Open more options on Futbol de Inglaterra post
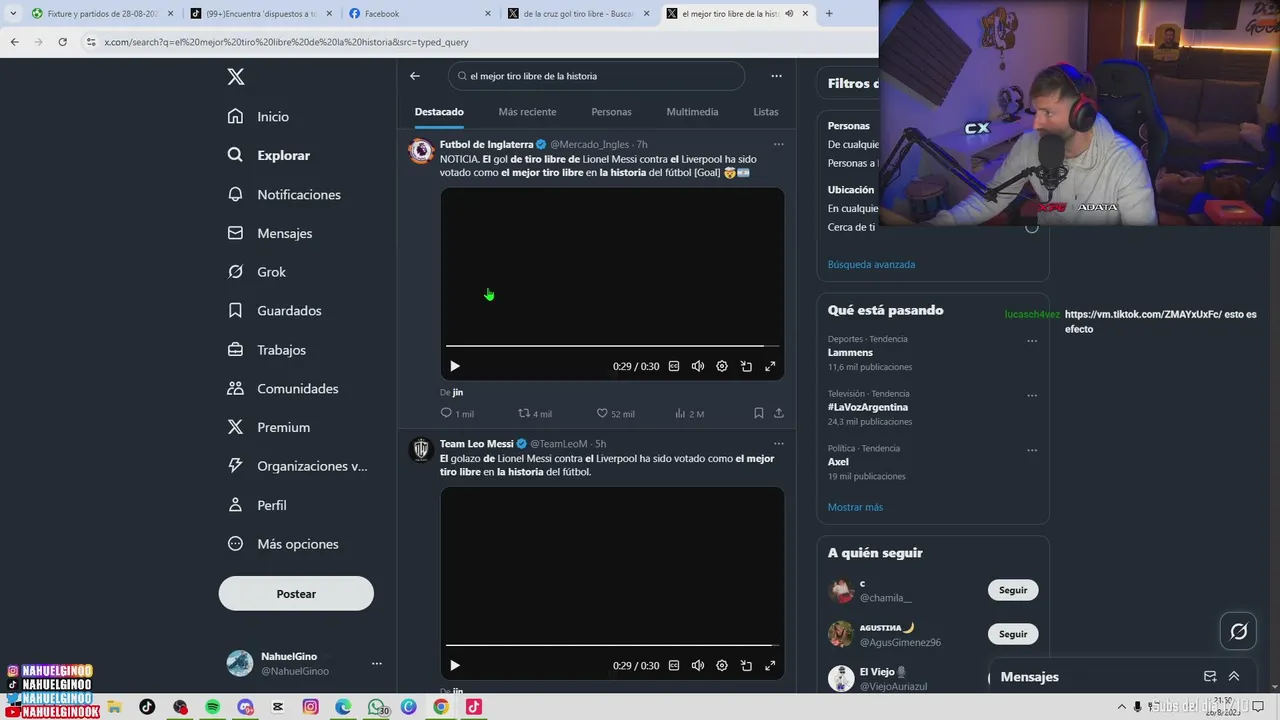Viewport: 1280px width, 720px height. tap(779, 144)
